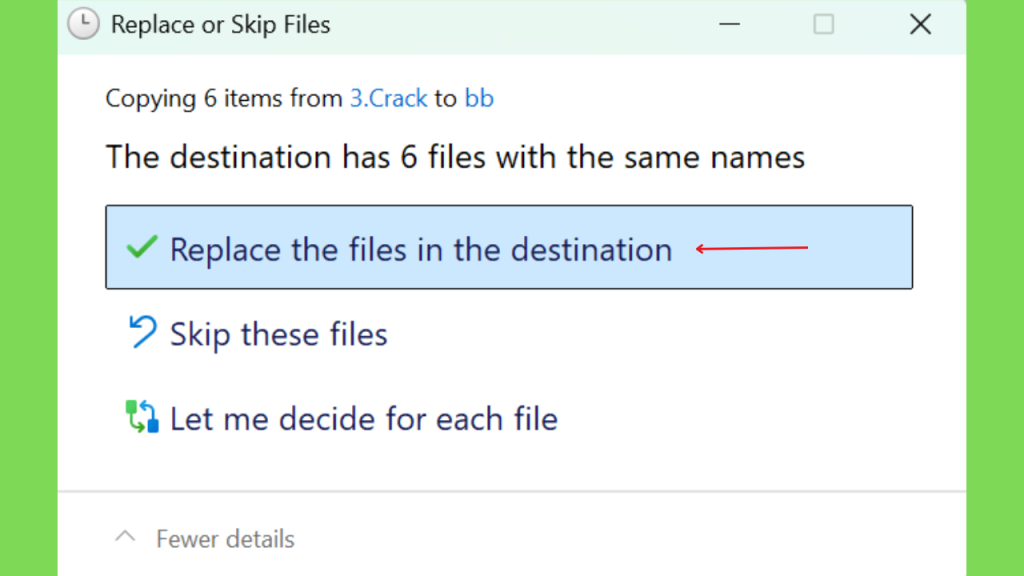Screen dimensions: 1024x576
Task: Select Skip these files option
Action: 279,334
